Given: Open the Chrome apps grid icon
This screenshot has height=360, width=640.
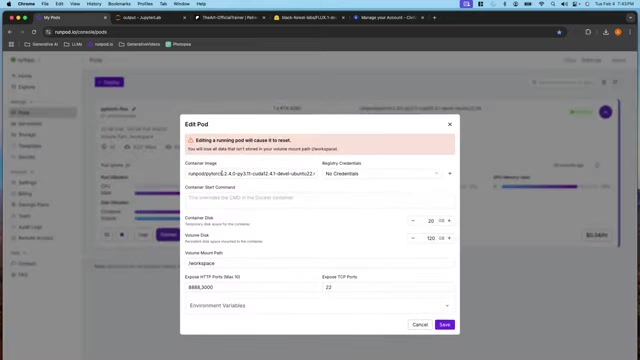Looking at the screenshot, I should click(x=11, y=44).
